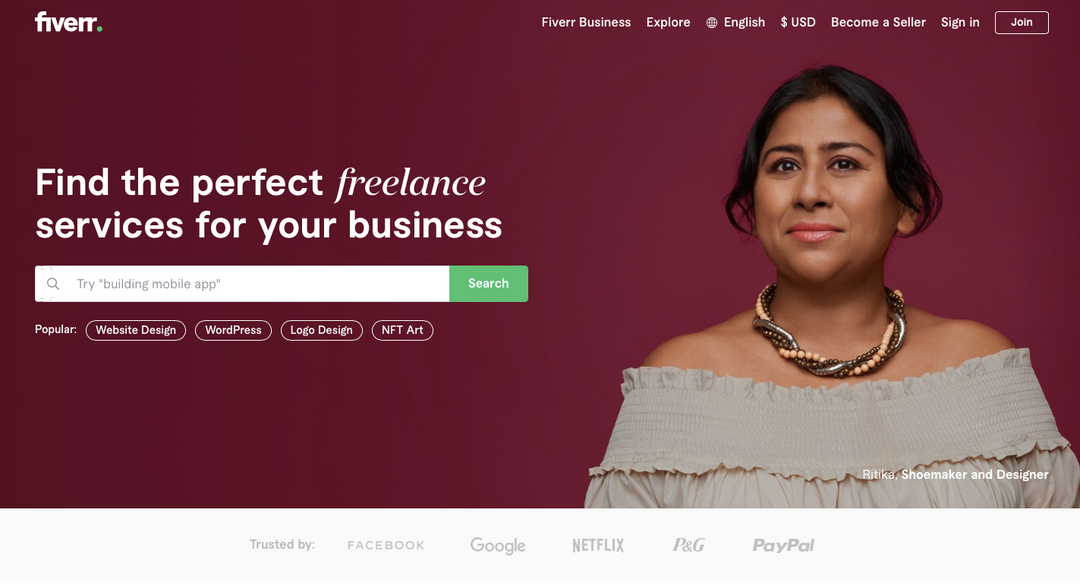Open the Explore menu item

[668, 22]
